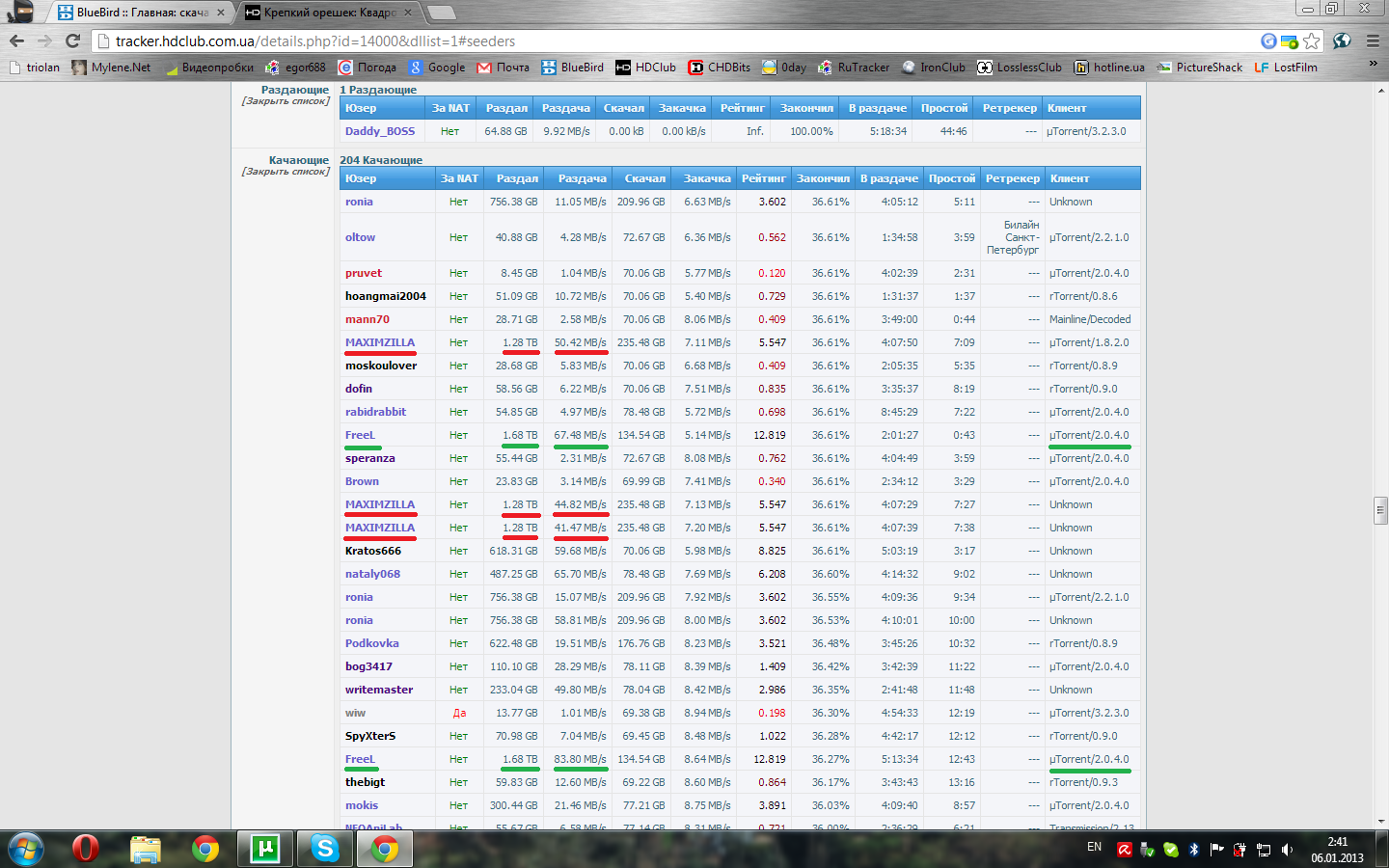This screenshot has width=1389, height=868.
Task: Click the Safely Remove Hardware tray icon
Action: (1147, 850)
